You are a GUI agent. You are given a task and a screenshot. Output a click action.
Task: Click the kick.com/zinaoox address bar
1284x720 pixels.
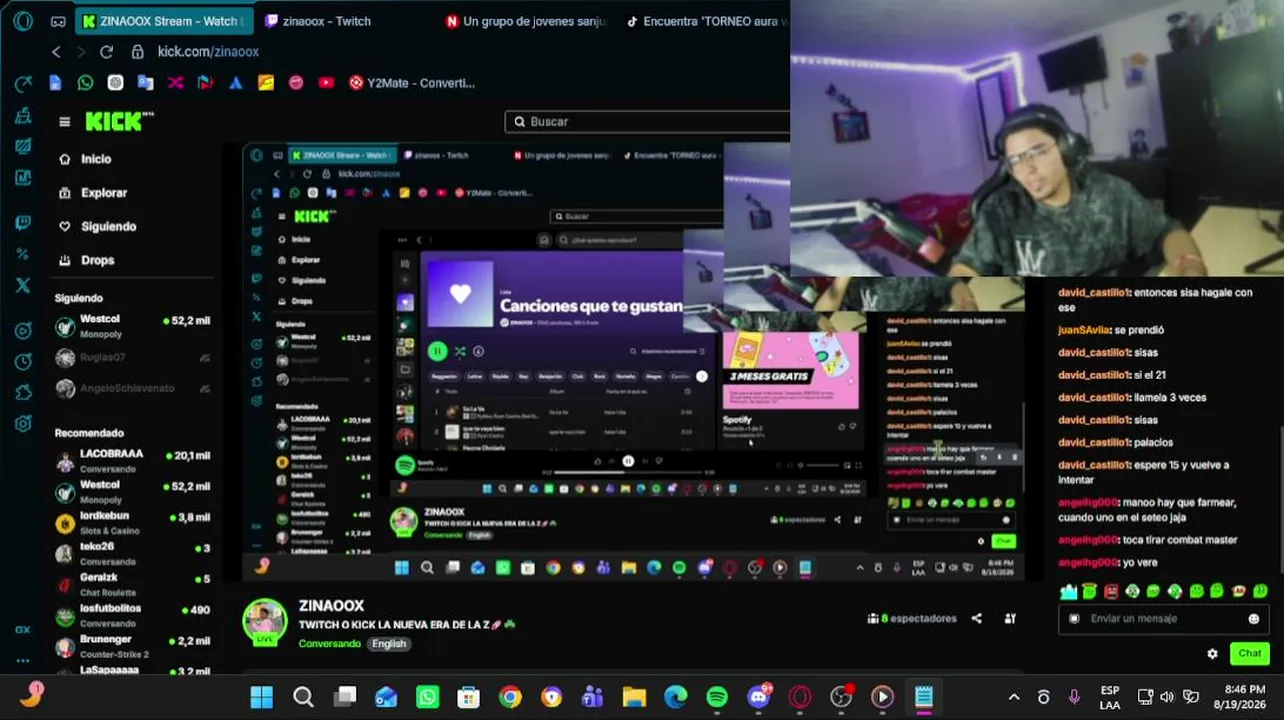208,52
